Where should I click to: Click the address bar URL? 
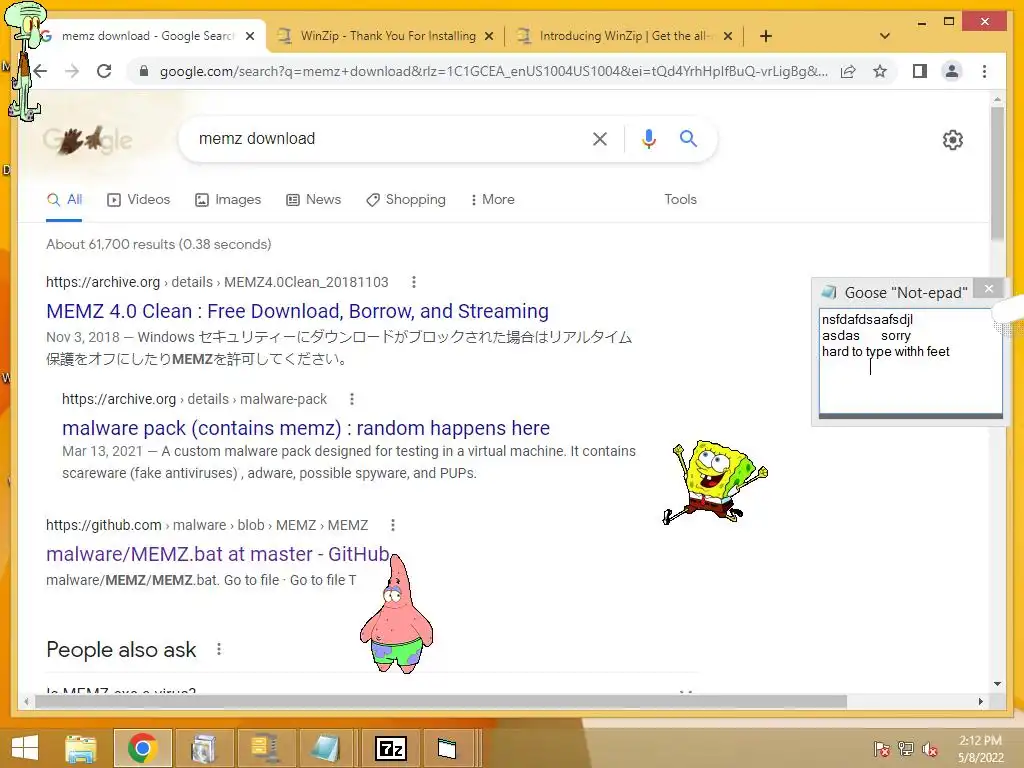(493, 71)
